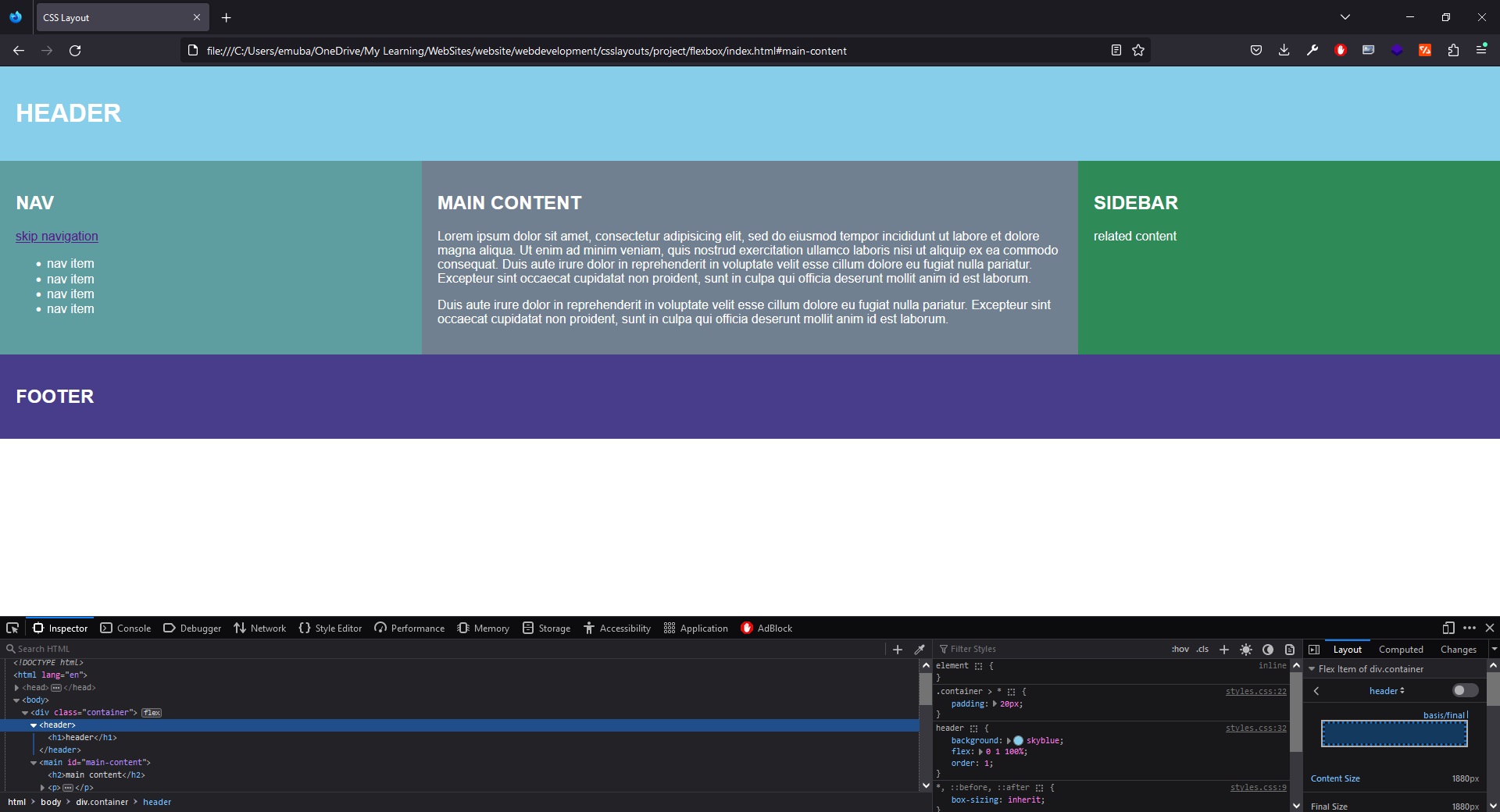Expand the head element node

[x=16, y=688]
